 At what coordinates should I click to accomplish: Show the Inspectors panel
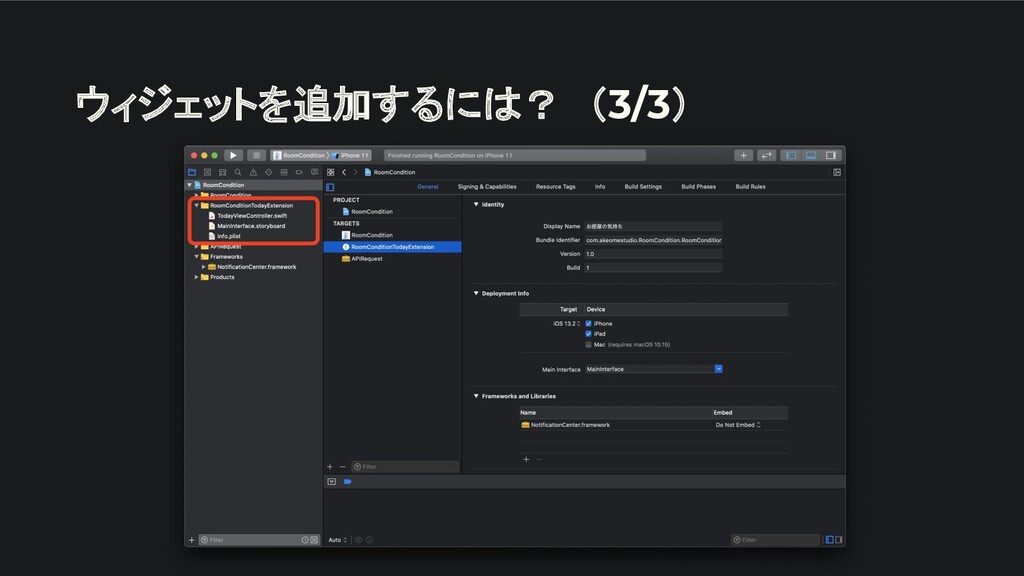[x=831, y=155]
